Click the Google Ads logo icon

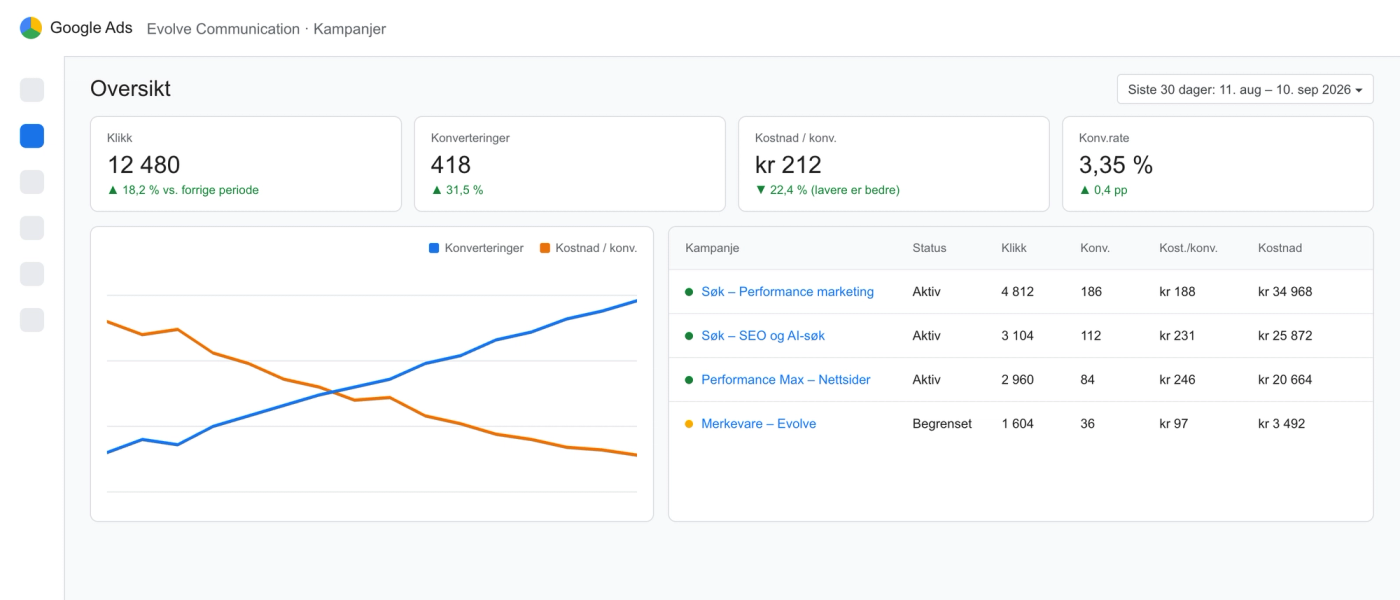31,28
